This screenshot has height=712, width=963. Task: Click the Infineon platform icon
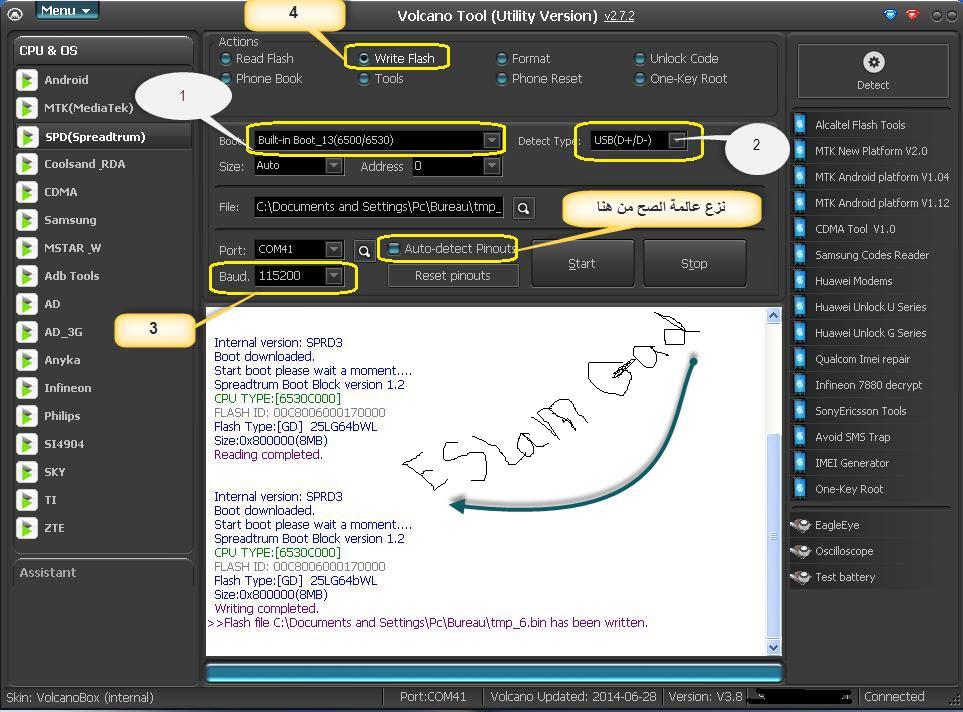click(x=26, y=388)
